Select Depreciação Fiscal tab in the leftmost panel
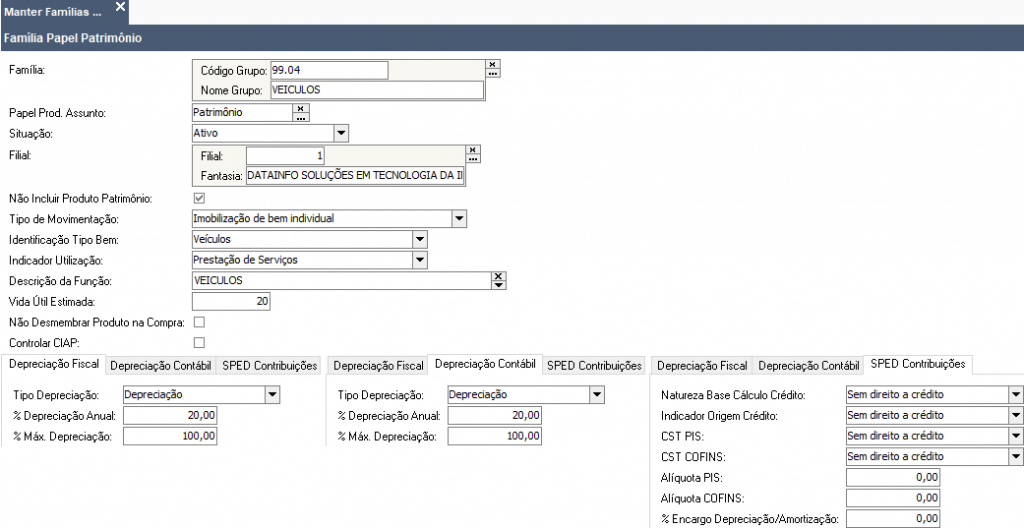Image resolution: width=1024 pixels, height=528 pixels. [54, 364]
